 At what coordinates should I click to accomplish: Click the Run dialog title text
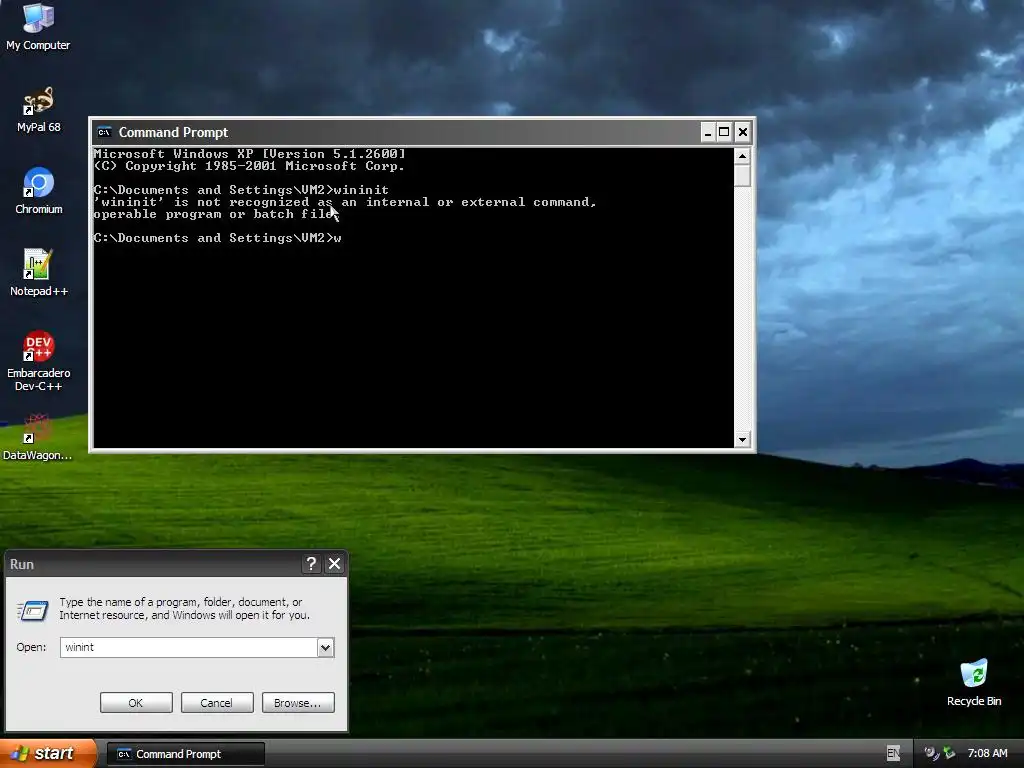pyautogui.click(x=22, y=564)
